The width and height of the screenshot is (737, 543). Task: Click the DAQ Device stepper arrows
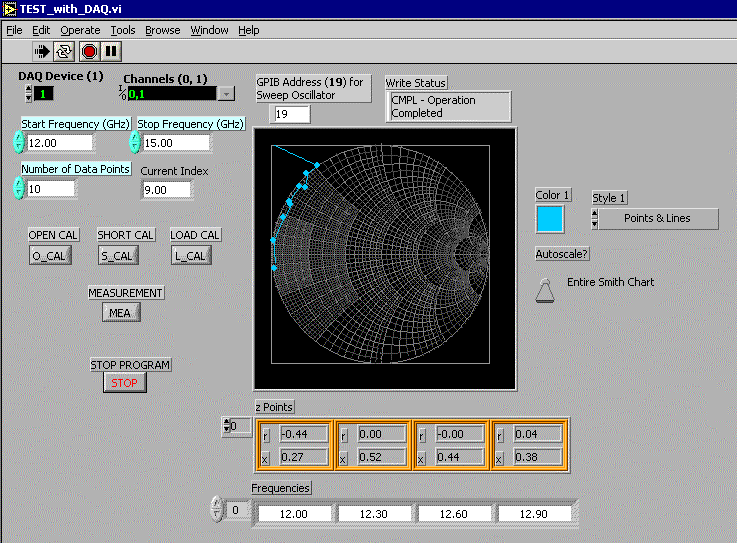28,93
